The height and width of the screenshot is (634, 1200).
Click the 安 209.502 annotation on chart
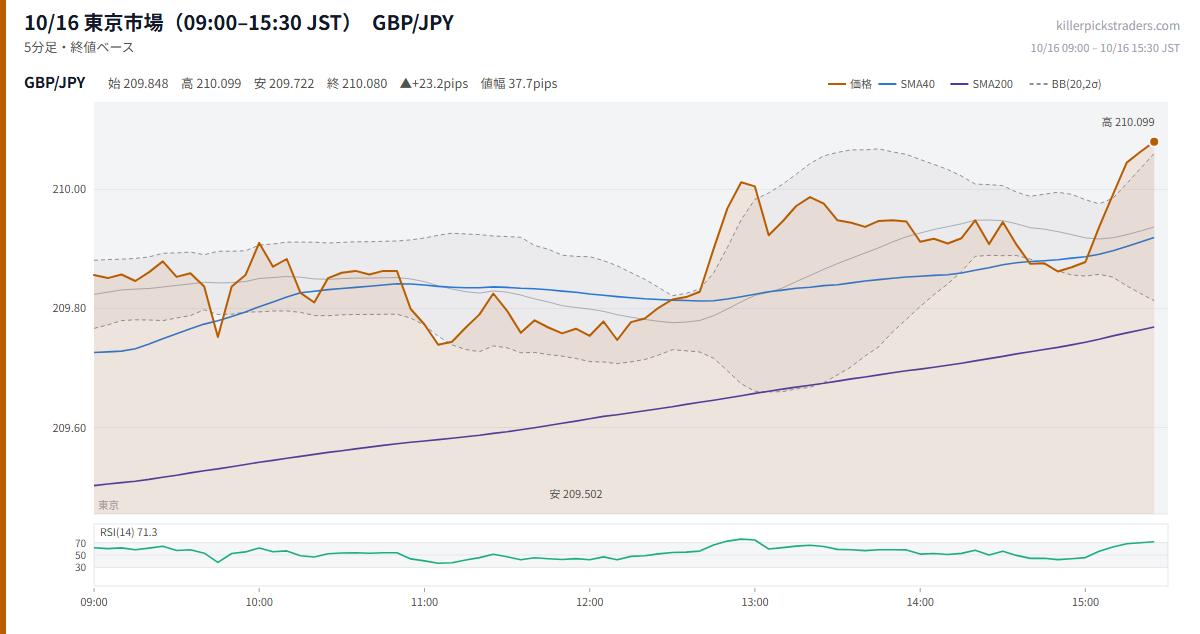tap(576, 494)
